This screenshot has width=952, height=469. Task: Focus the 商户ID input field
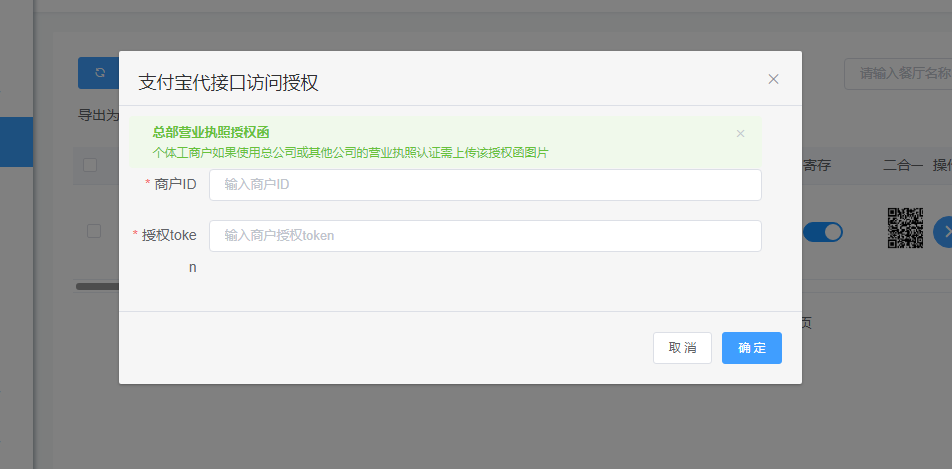(x=485, y=185)
